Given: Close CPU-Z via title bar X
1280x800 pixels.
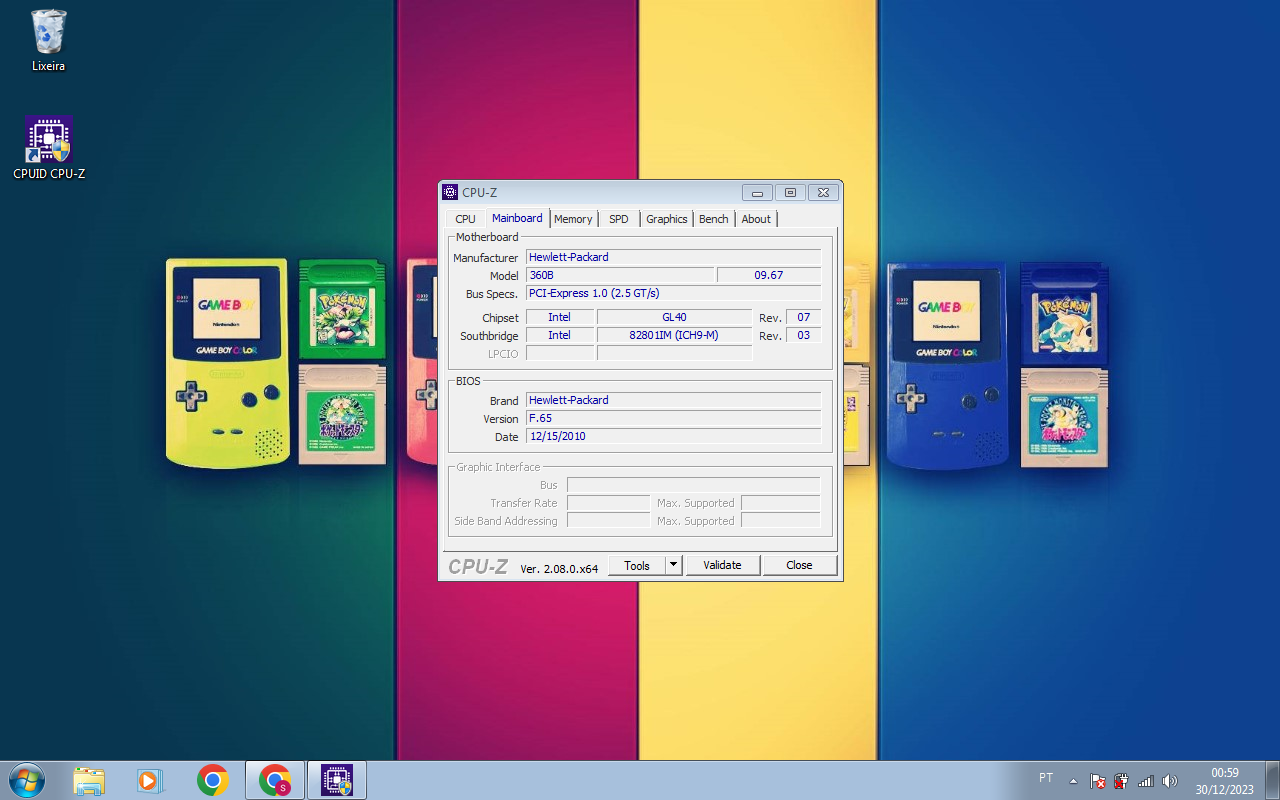Looking at the screenshot, I should 823,192.
